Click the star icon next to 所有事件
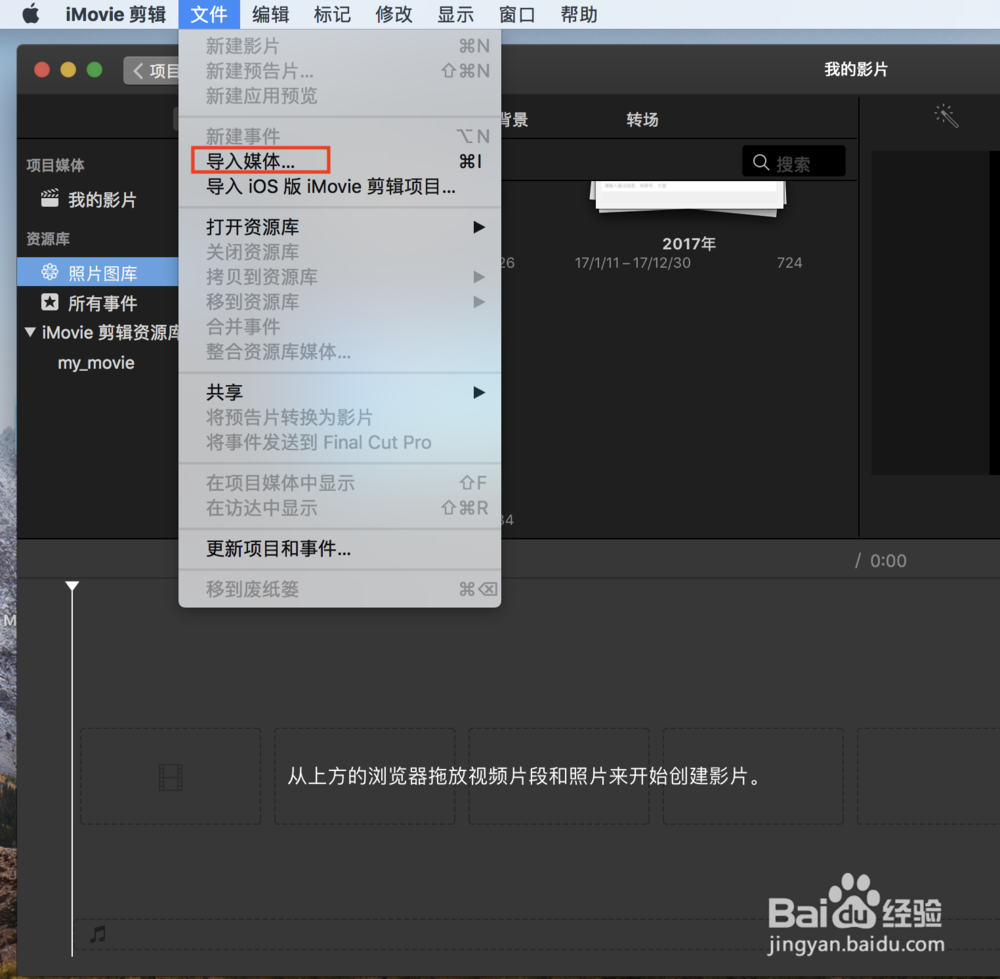The width and height of the screenshot is (1000, 979). [x=50, y=302]
